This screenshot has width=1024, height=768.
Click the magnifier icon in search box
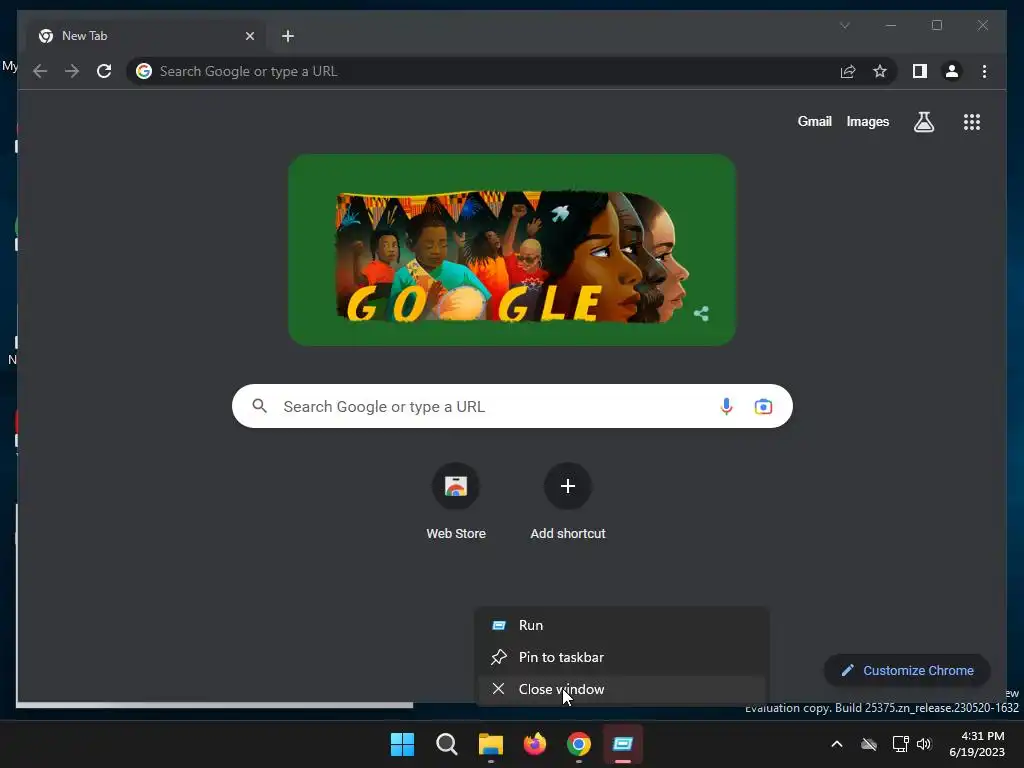(x=260, y=406)
